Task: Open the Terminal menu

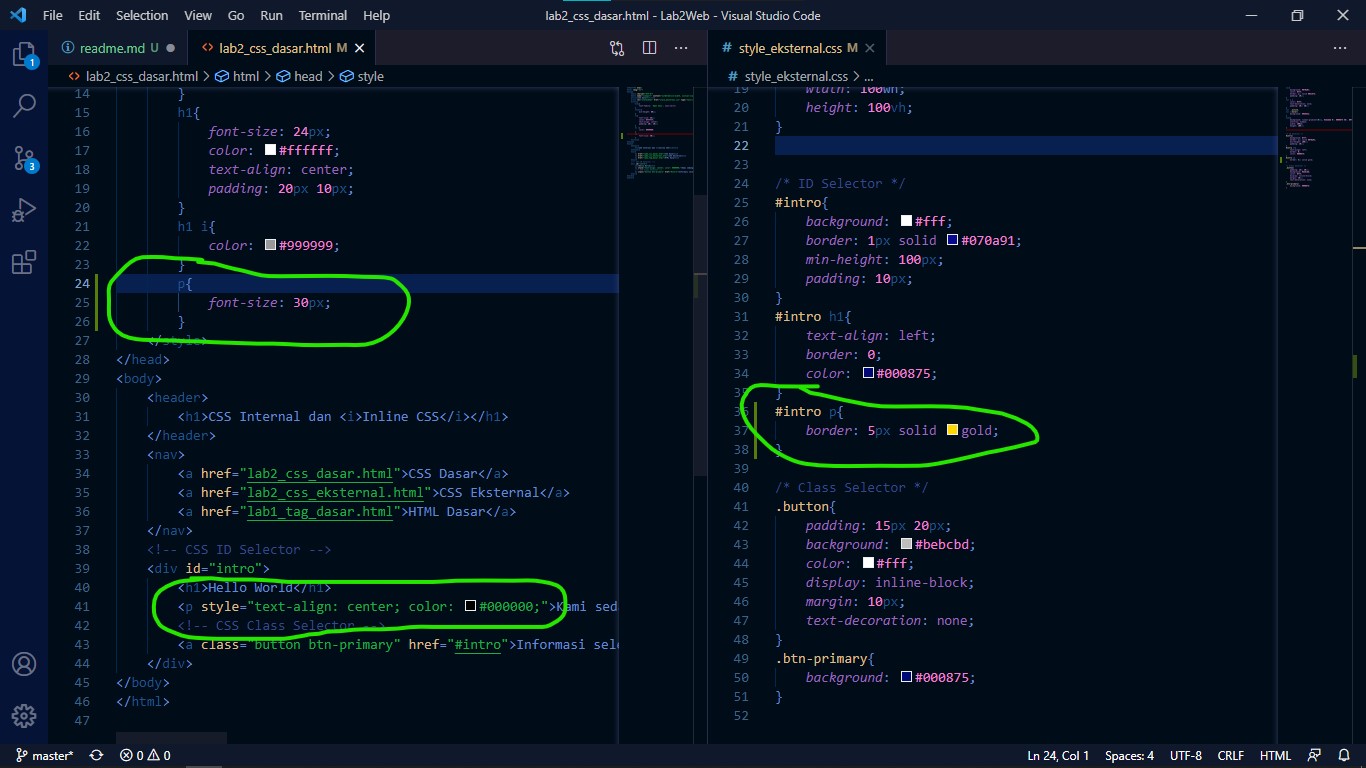Action: [323, 15]
